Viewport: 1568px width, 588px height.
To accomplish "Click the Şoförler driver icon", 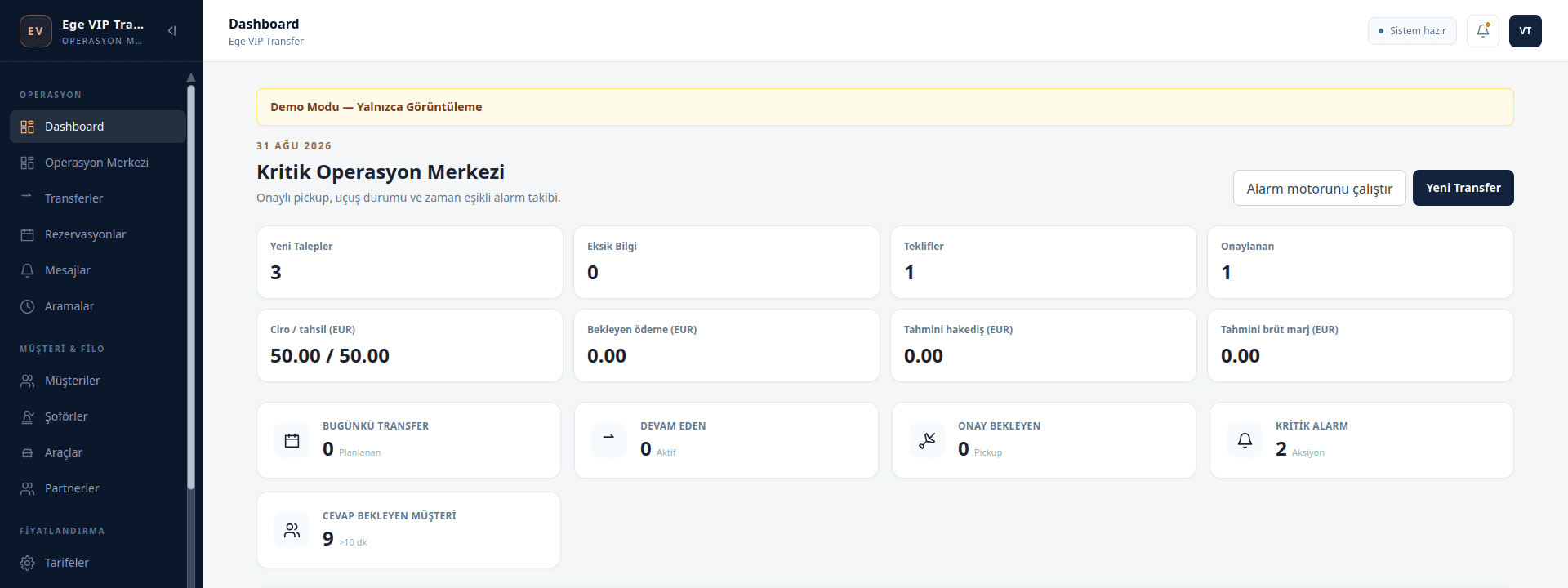I will click(27, 416).
